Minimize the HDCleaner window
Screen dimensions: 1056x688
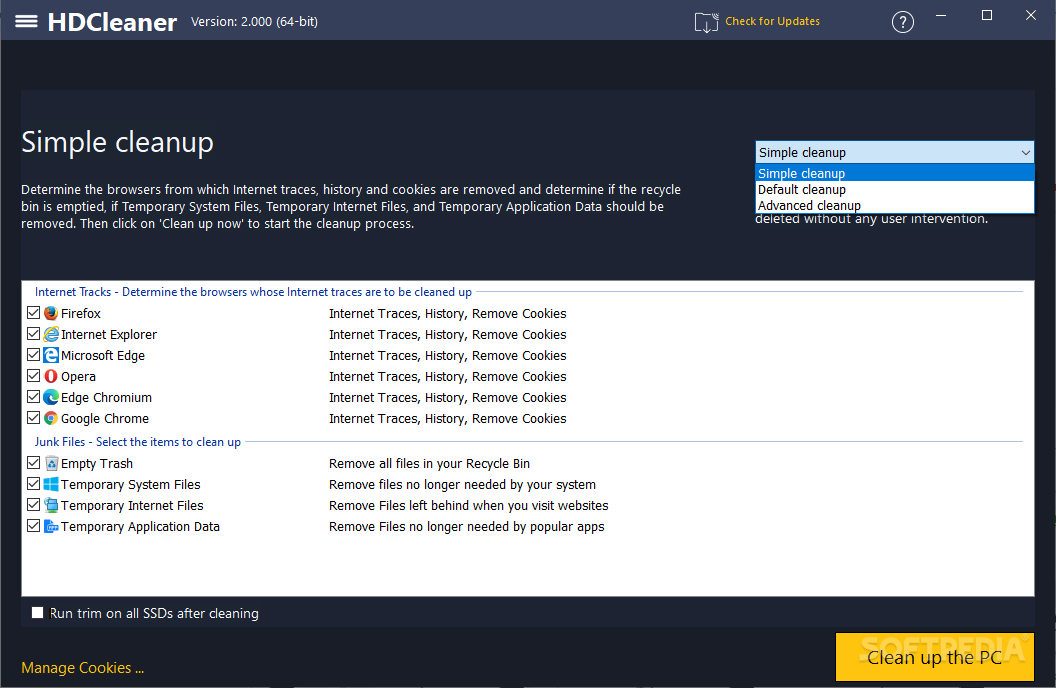[941, 15]
